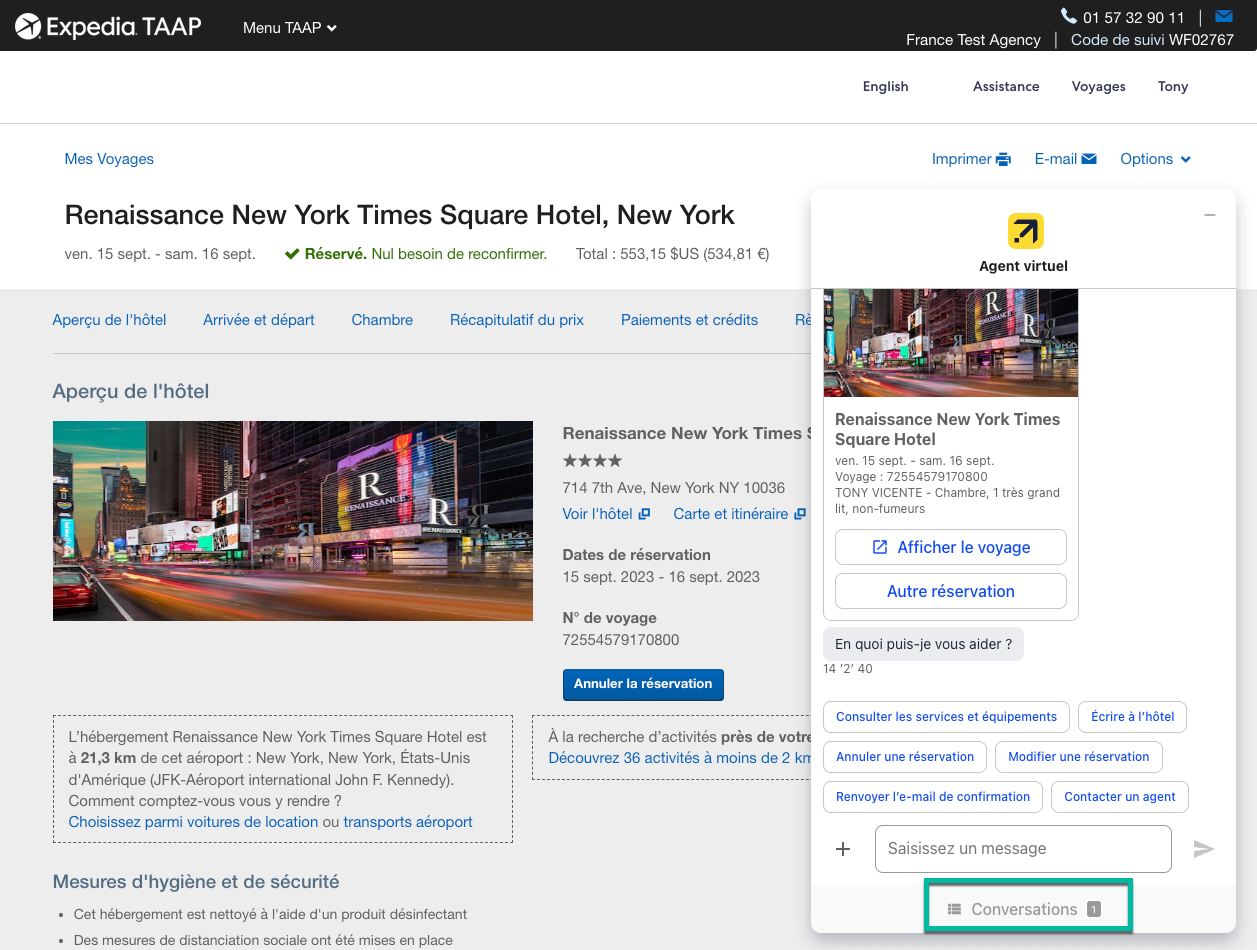This screenshot has height=950, width=1257.
Task: Switch language to English
Action: pos(885,86)
